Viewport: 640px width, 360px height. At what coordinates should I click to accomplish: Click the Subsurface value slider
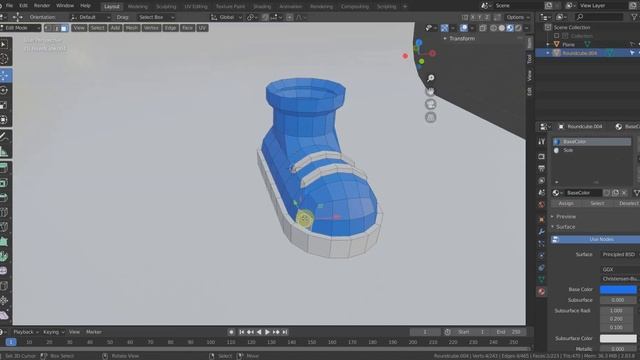coord(618,300)
